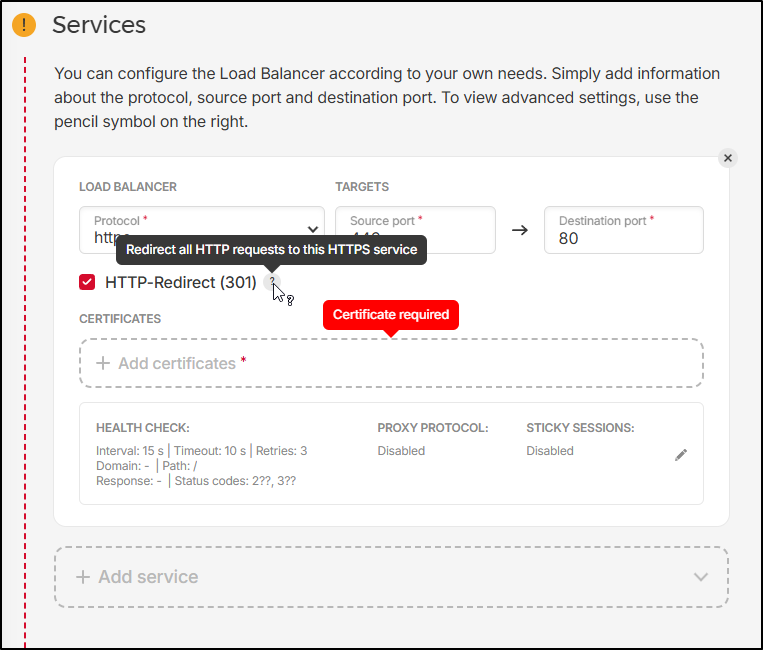Click the Protocol label in the combo box
This screenshot has height=650, width=763.
[117, 221]
